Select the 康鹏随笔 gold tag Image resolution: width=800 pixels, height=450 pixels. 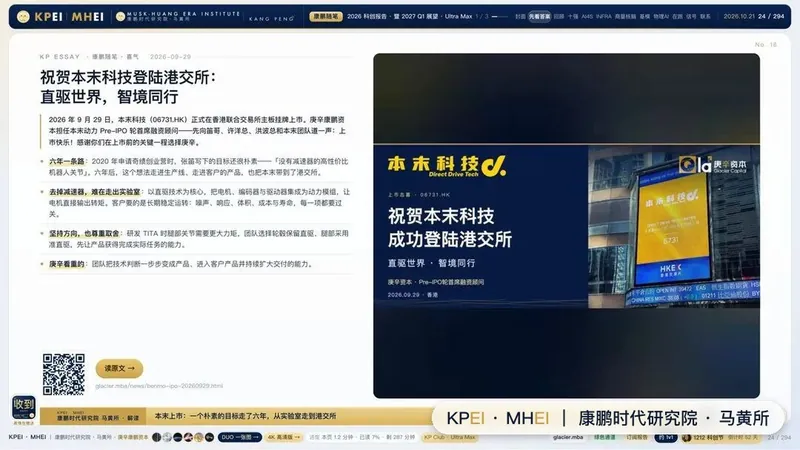[x=326, y=16]
